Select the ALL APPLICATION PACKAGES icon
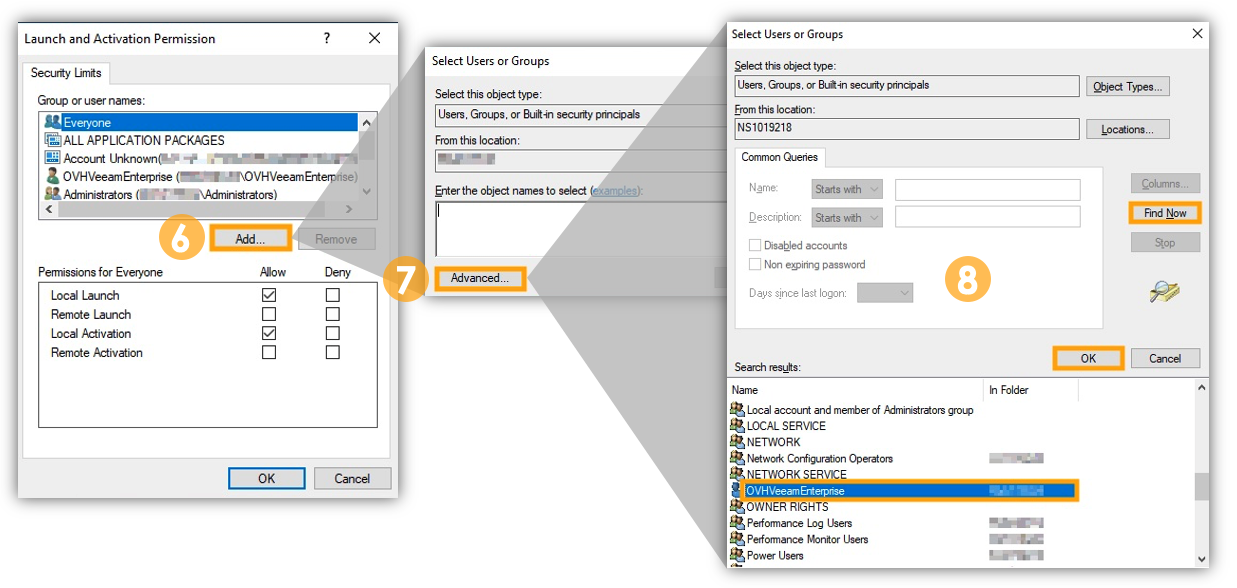 53,140
